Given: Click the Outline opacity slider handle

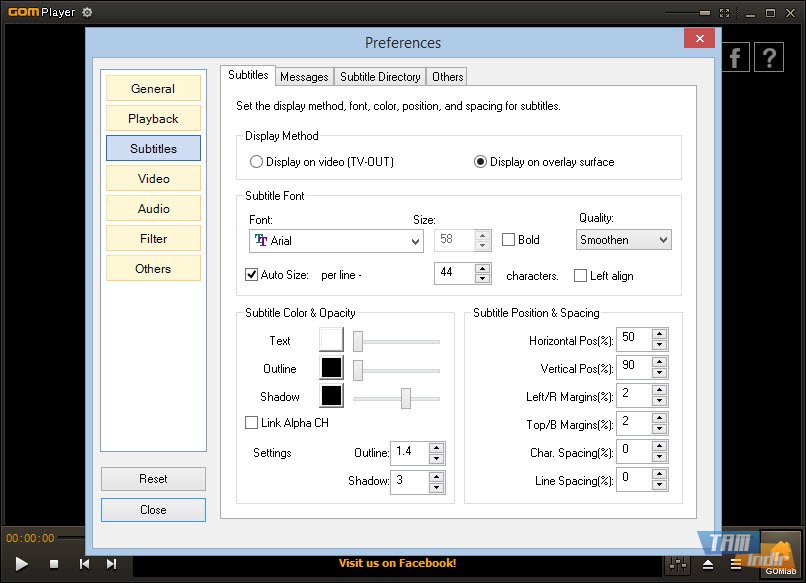Looking at the screenshot, I should (x=358, y=370).
